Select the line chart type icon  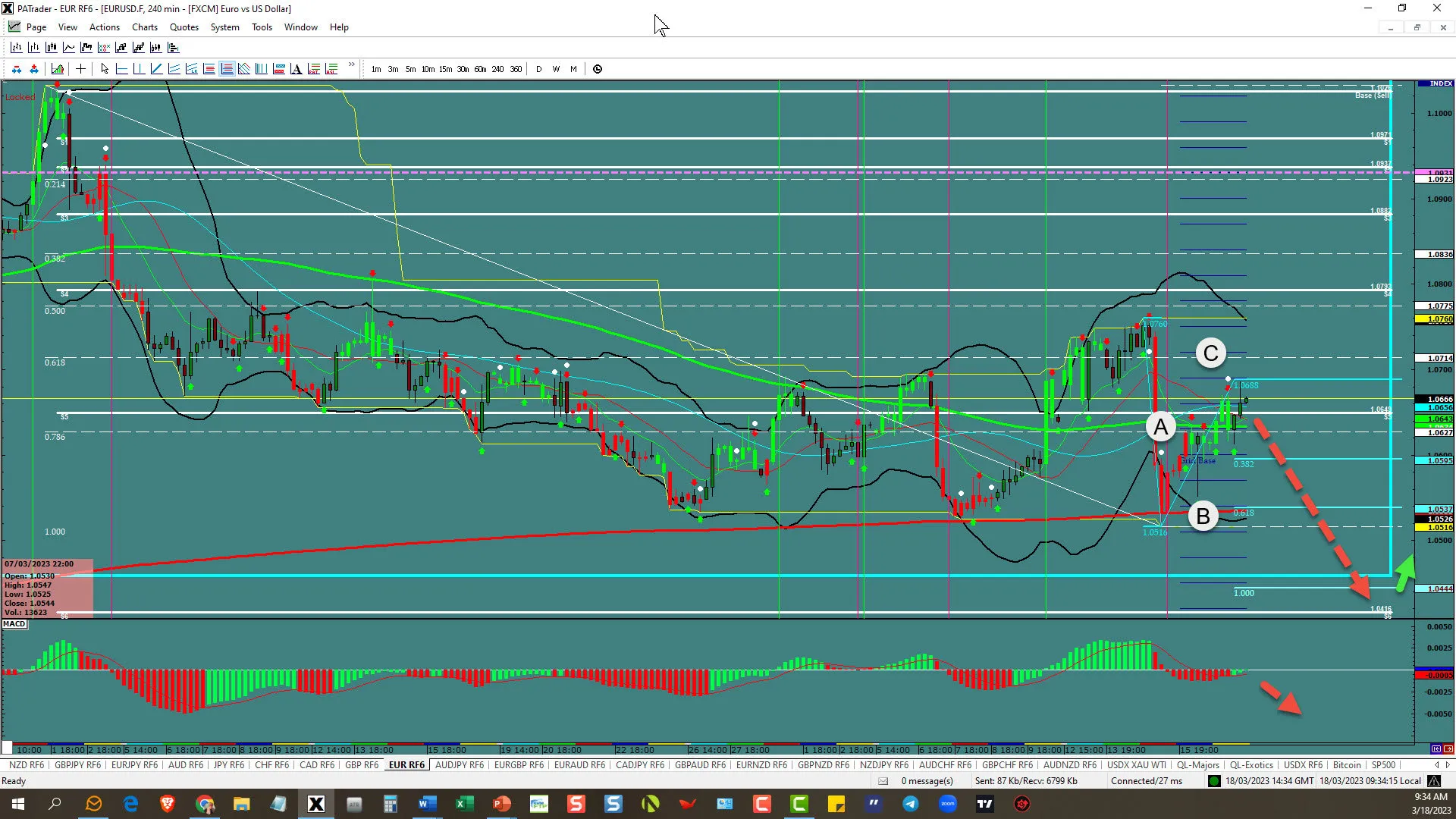point(68,48)
